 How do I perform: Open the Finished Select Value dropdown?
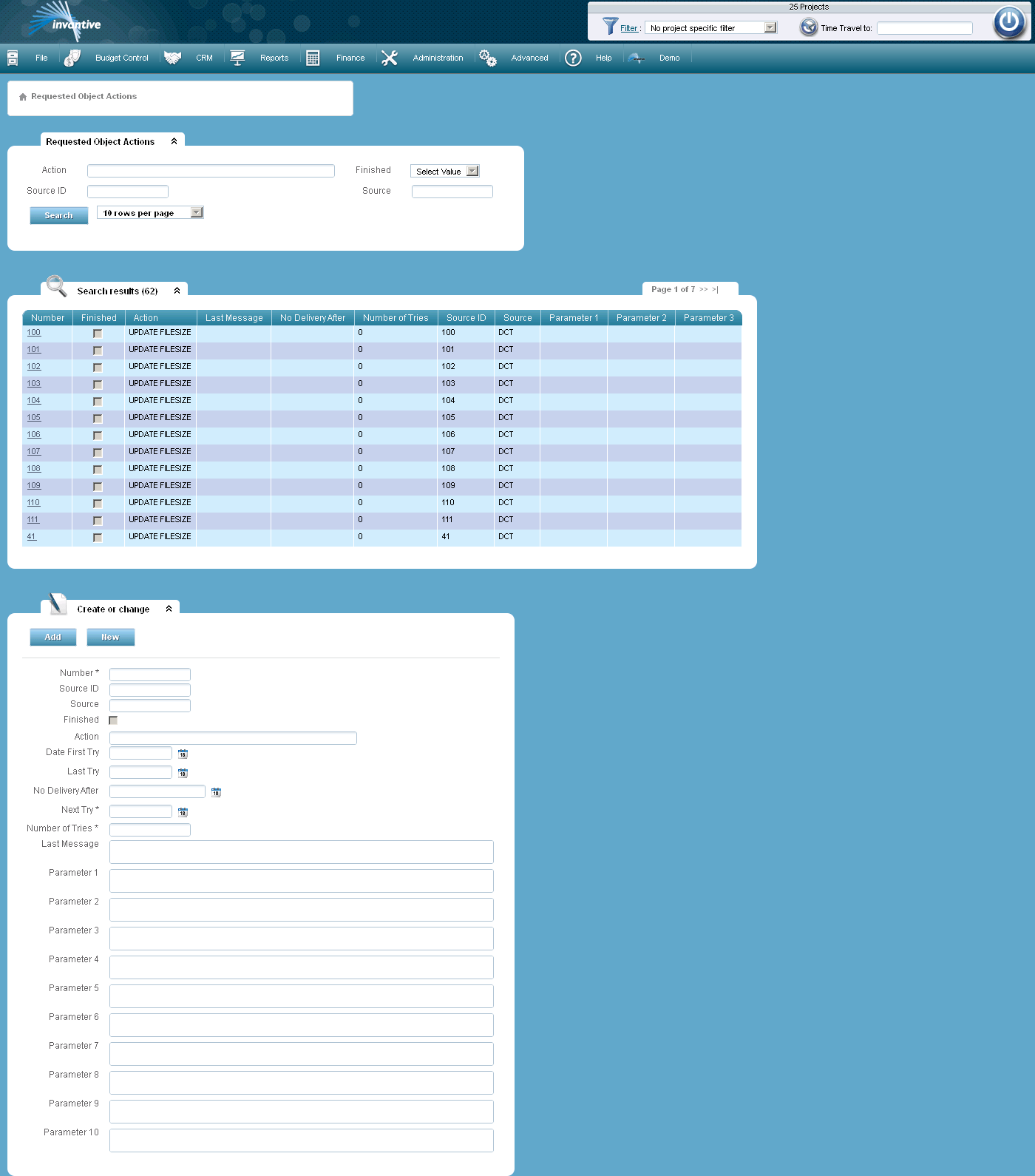[x=445, y=171]
